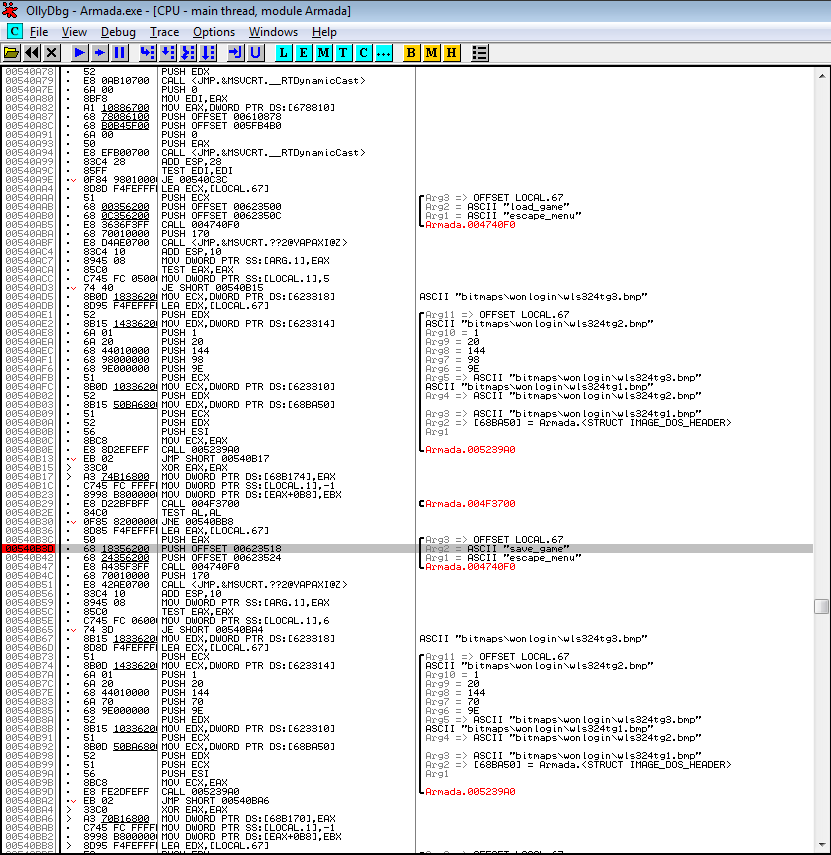This screenshot has width=831, height=855.
Task: Click the Trace over toolbar icon
Action: pyautogui.click(x=208, y=53)
